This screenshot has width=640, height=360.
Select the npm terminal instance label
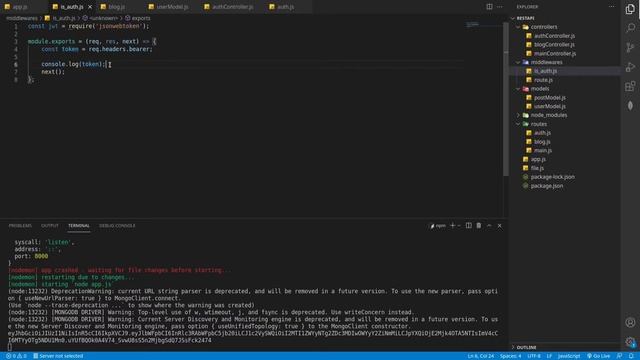click(x=438, y=226)
